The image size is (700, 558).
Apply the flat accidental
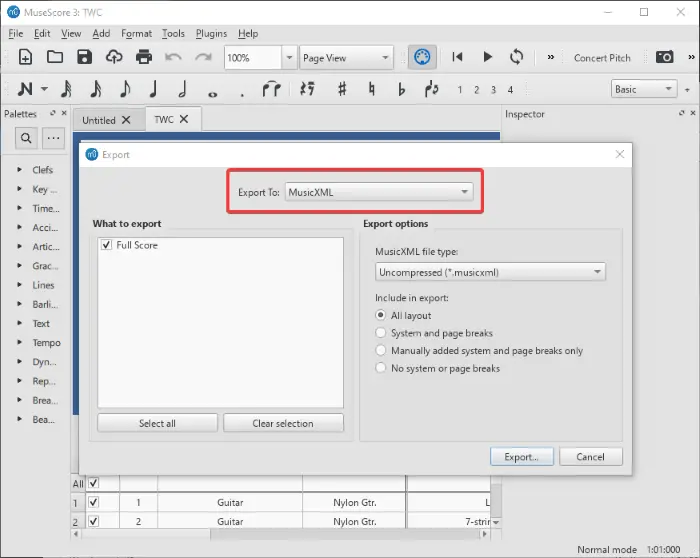tap(401, 89)
